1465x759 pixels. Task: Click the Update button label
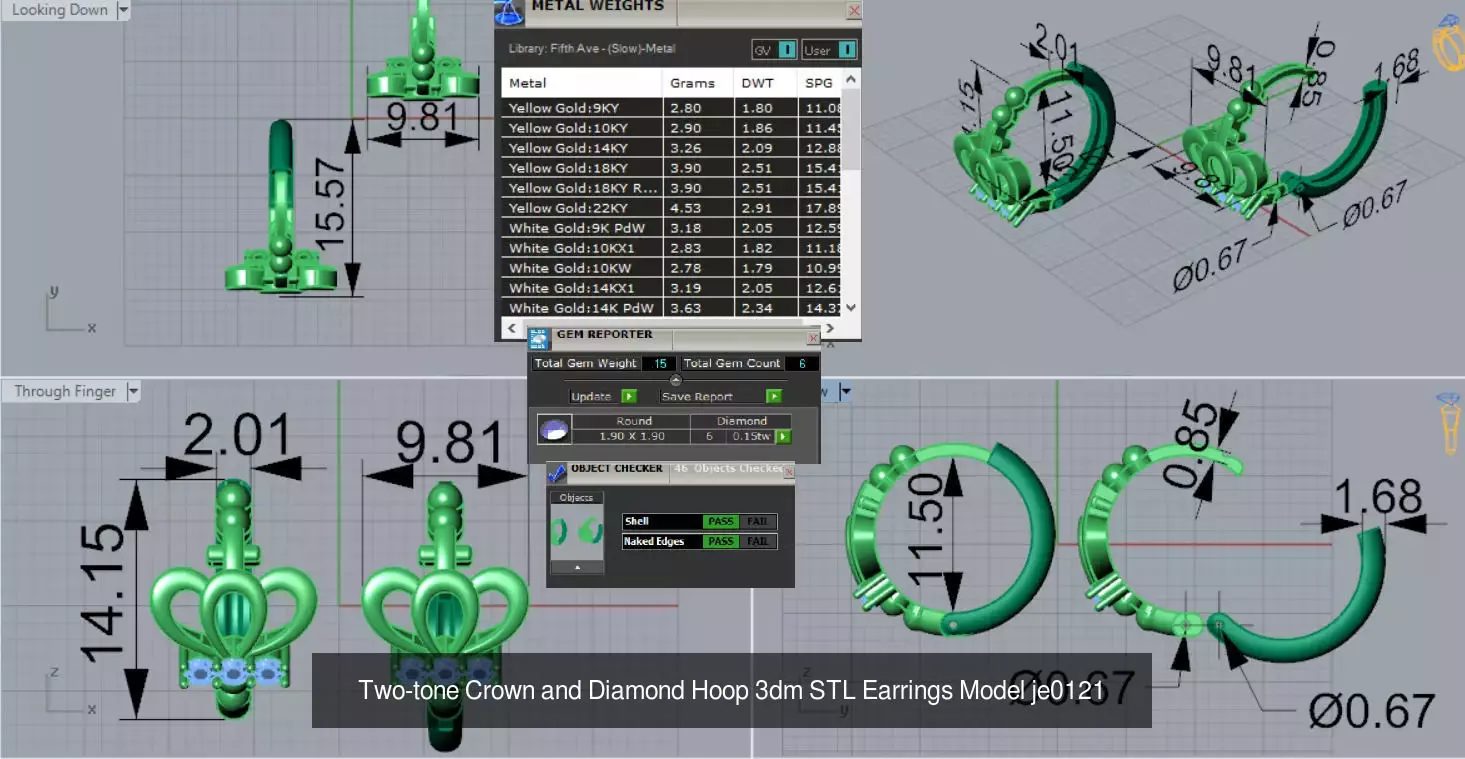point(591,396)
